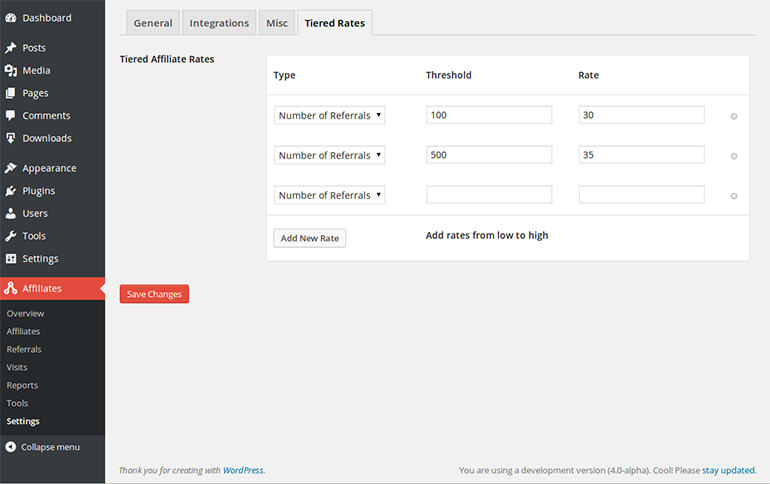This screenshot has height=484, width=770.
Task: Click the Comments speech bubble icon
Action: [x=11, y=116]
